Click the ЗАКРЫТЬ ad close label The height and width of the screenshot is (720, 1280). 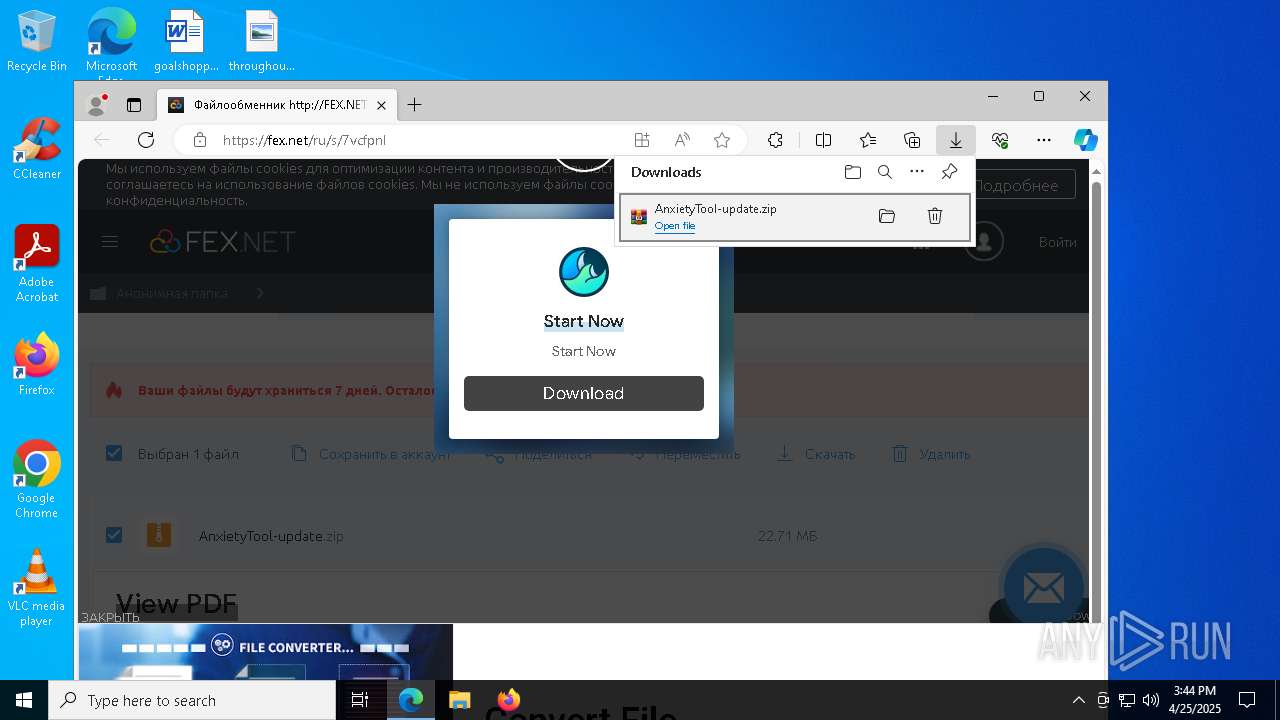click(110, 617)
